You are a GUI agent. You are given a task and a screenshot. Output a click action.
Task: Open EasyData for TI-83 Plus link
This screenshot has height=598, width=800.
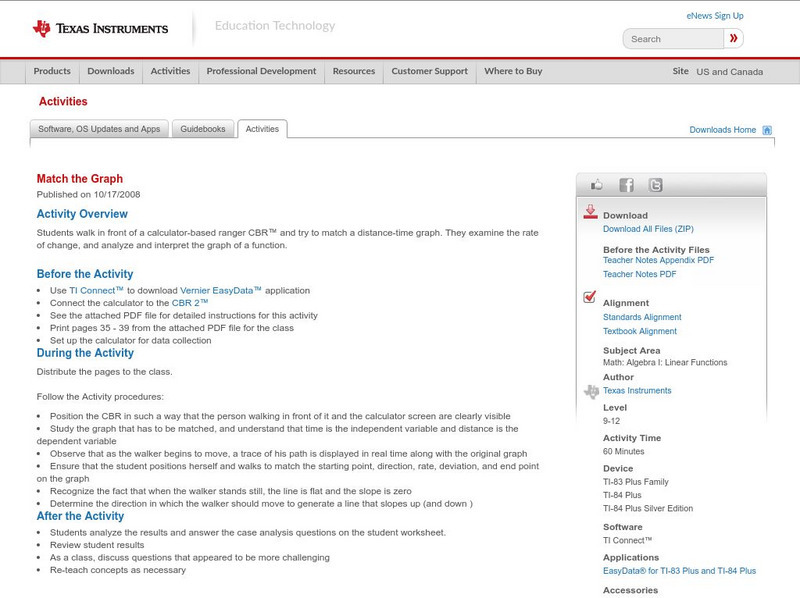[679, 571]
